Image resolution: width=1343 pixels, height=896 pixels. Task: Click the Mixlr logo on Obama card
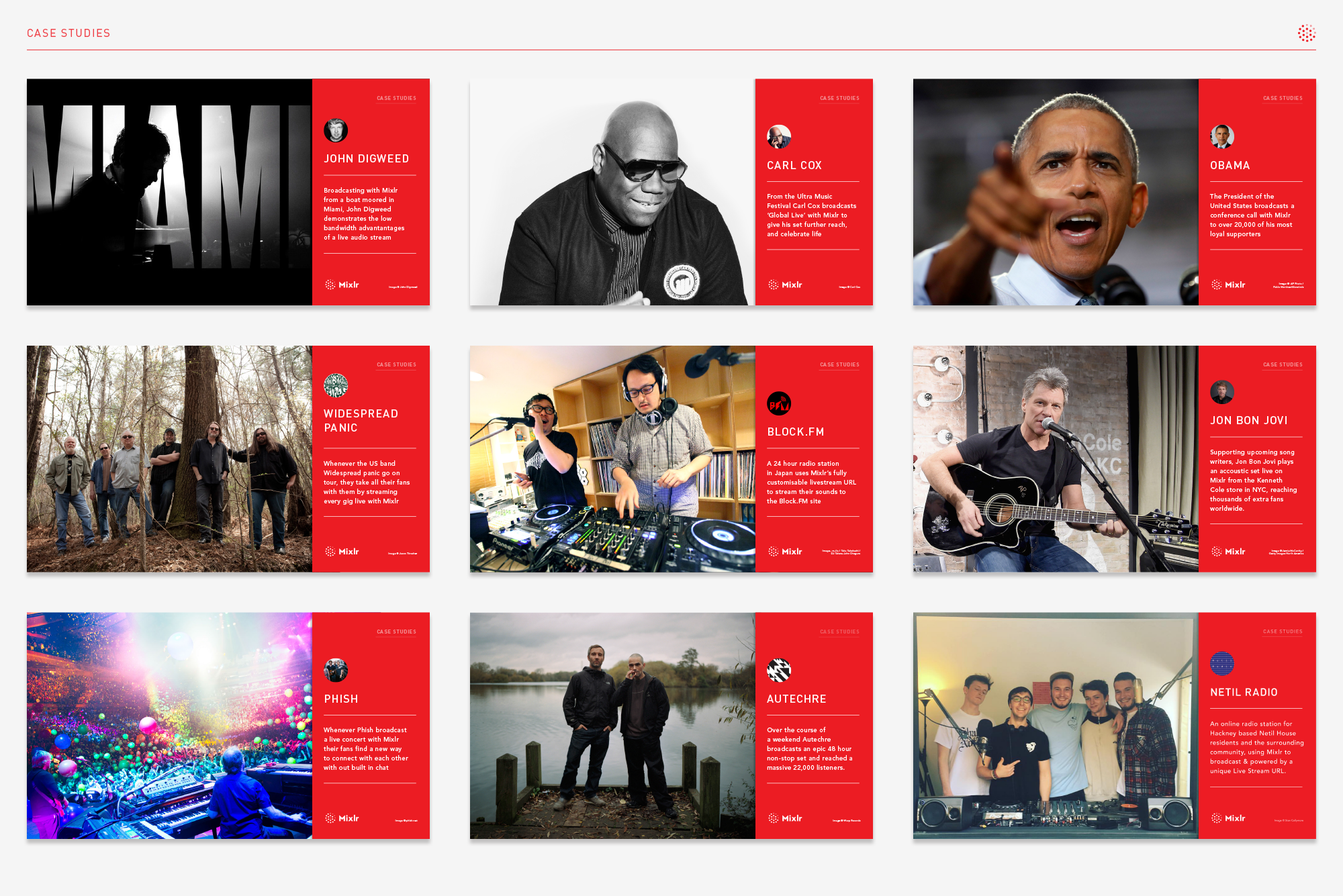click(x=1228, y=285)
